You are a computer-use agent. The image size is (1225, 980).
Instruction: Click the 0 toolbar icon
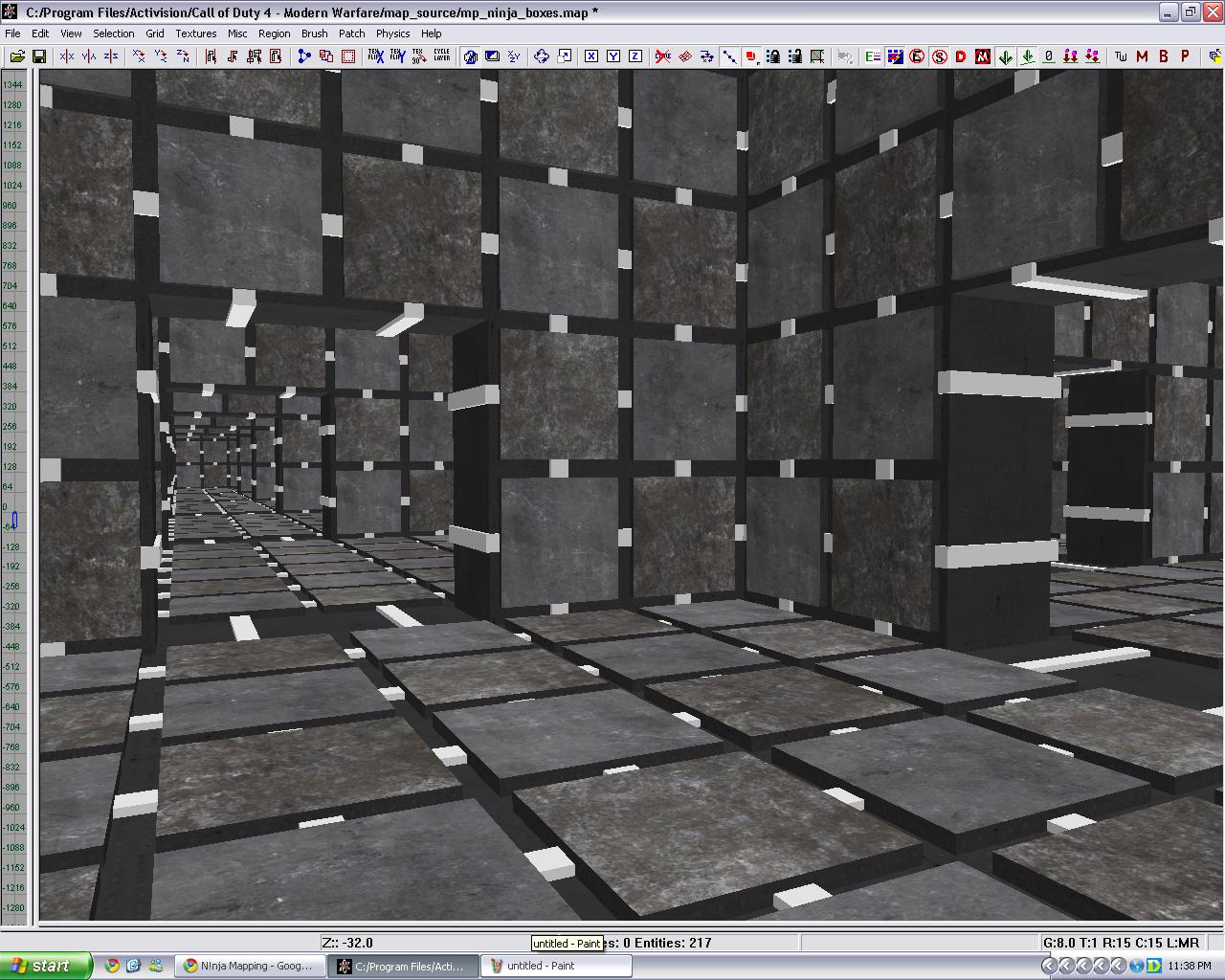point(1049,56)
